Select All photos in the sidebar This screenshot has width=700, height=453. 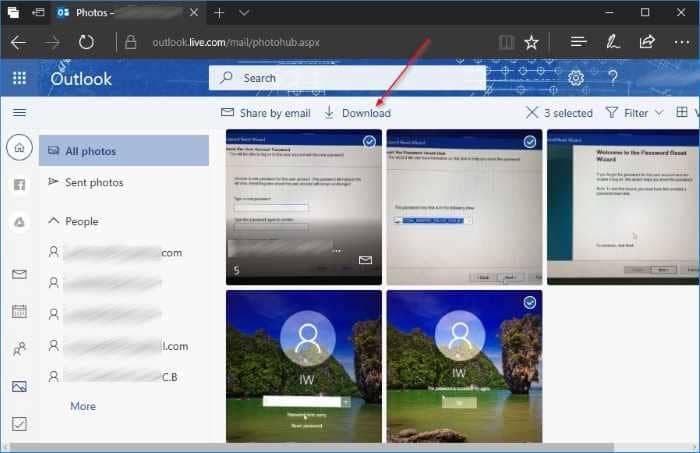tap(124, 151)
